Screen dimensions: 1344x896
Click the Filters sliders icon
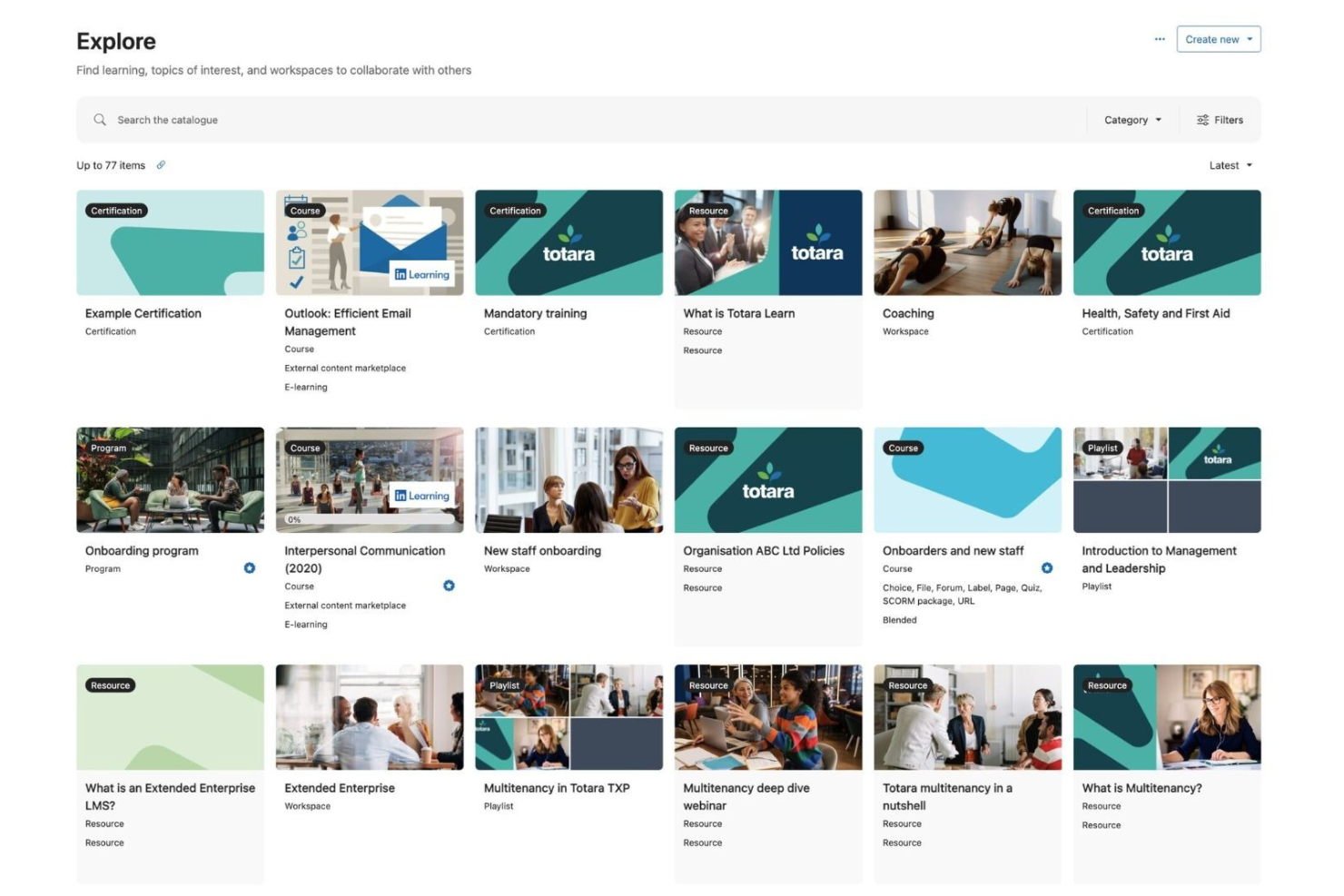(1201, 119)
